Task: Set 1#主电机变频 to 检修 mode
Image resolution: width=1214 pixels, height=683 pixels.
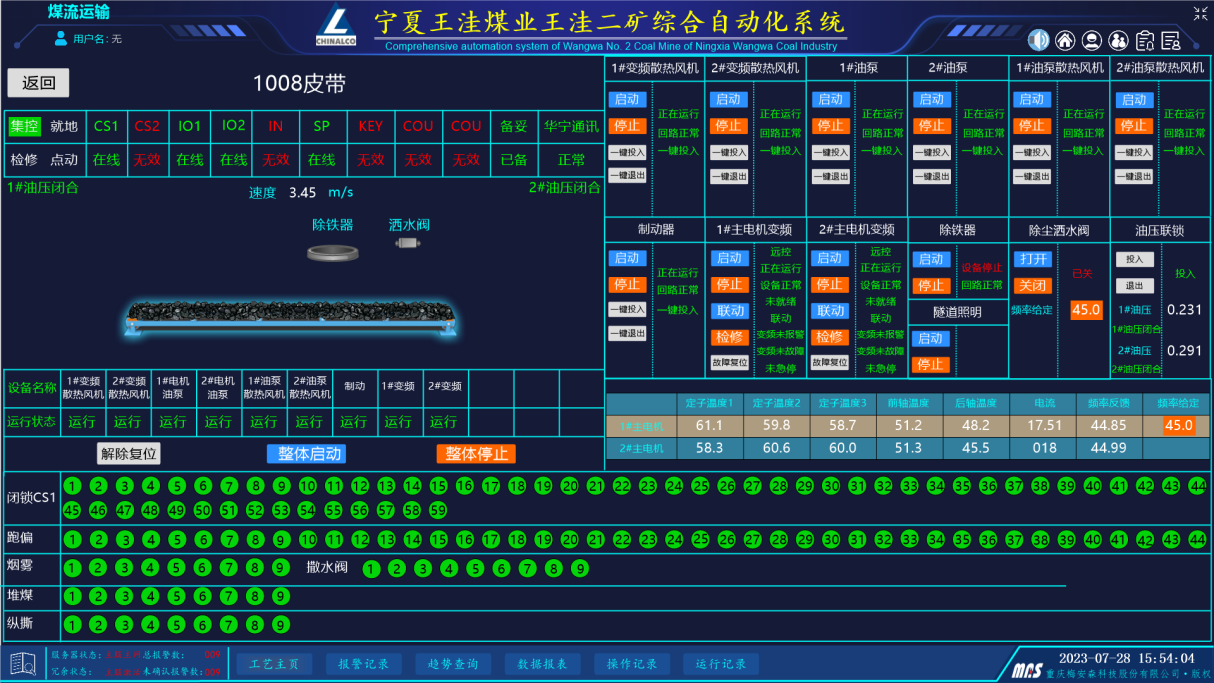Action: pyautogui.click(x=729, y=337)
